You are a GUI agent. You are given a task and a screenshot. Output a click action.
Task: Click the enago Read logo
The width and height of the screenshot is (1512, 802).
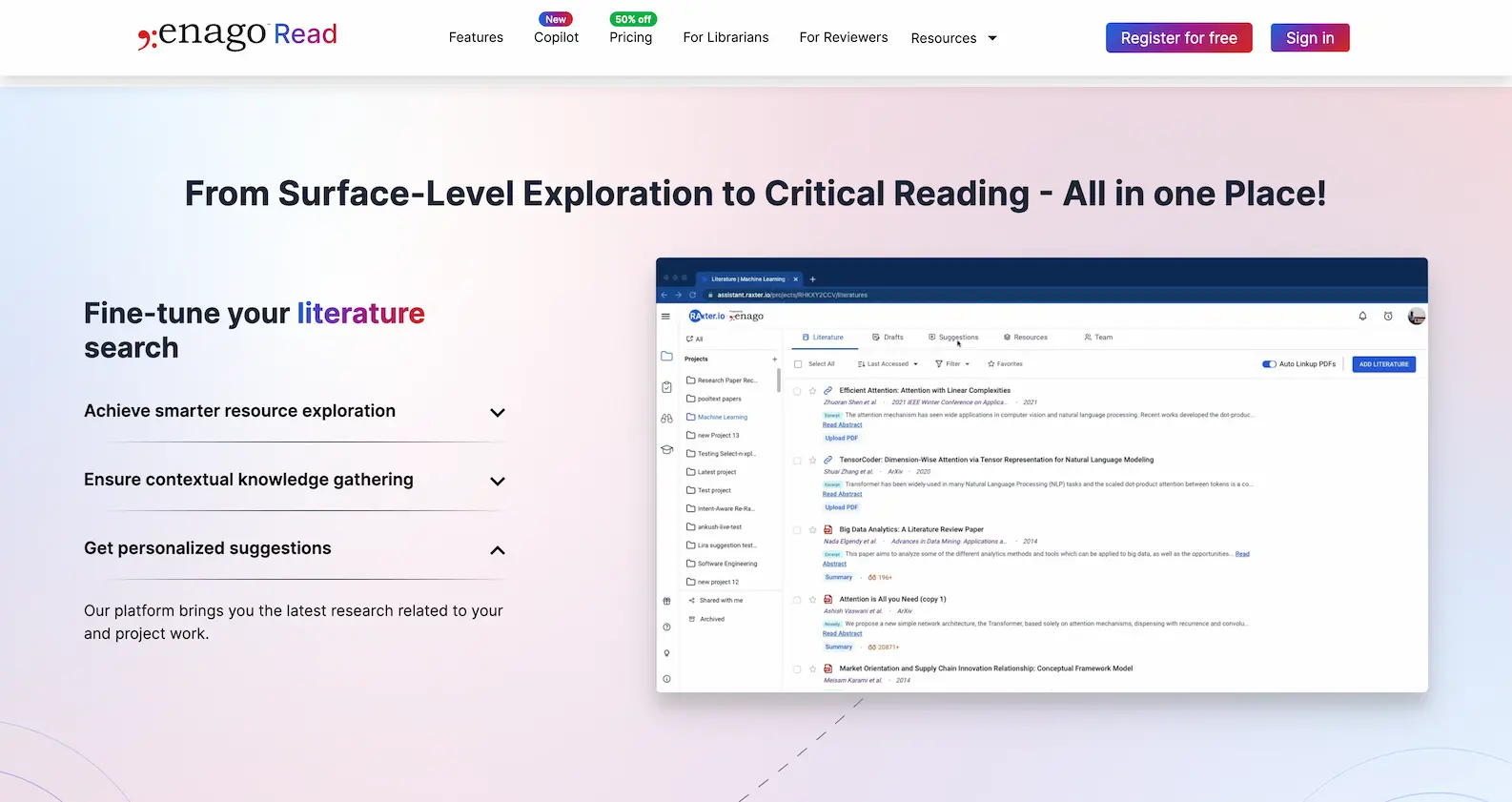(237, 35)
